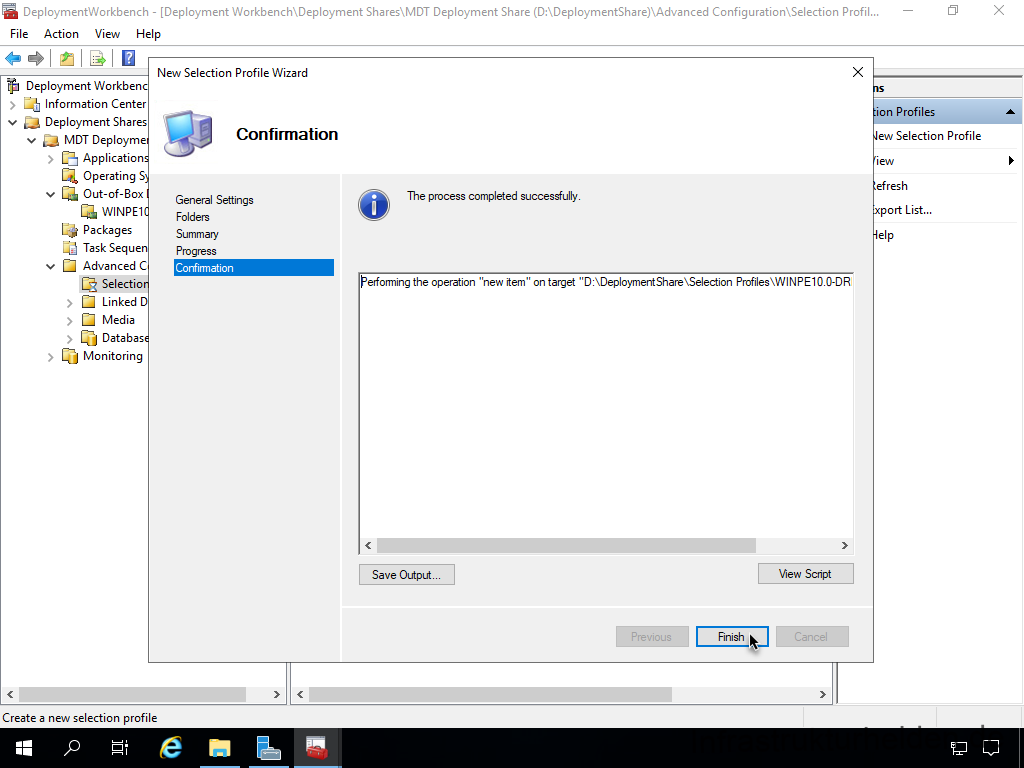Open the View submenu arrow in Actions pane

pyautogui.click(x=1011, y=161)
